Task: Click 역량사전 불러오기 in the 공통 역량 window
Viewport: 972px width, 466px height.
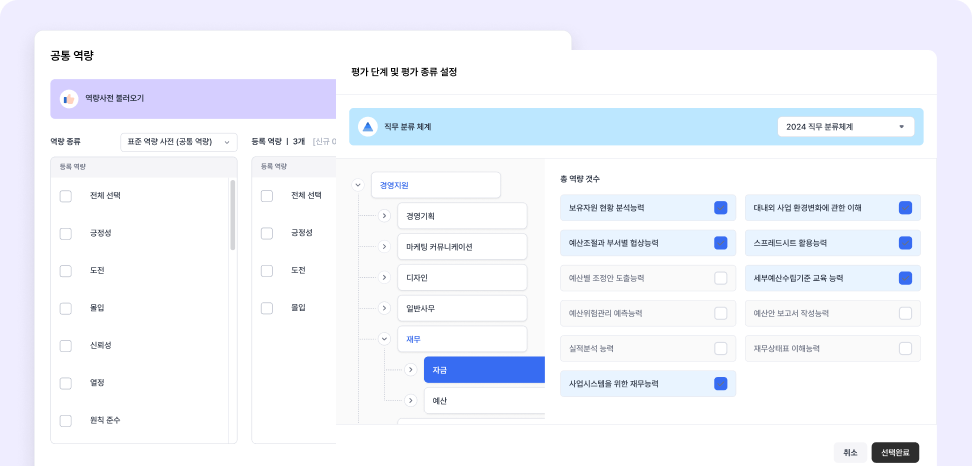Action: 115,99
